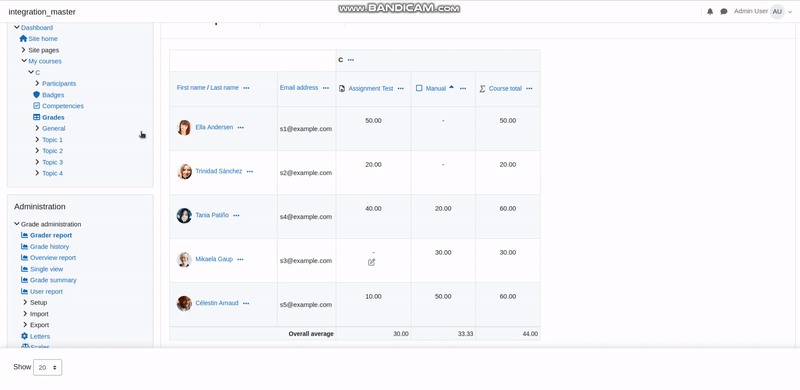Click the Badges shield icon

36,94
